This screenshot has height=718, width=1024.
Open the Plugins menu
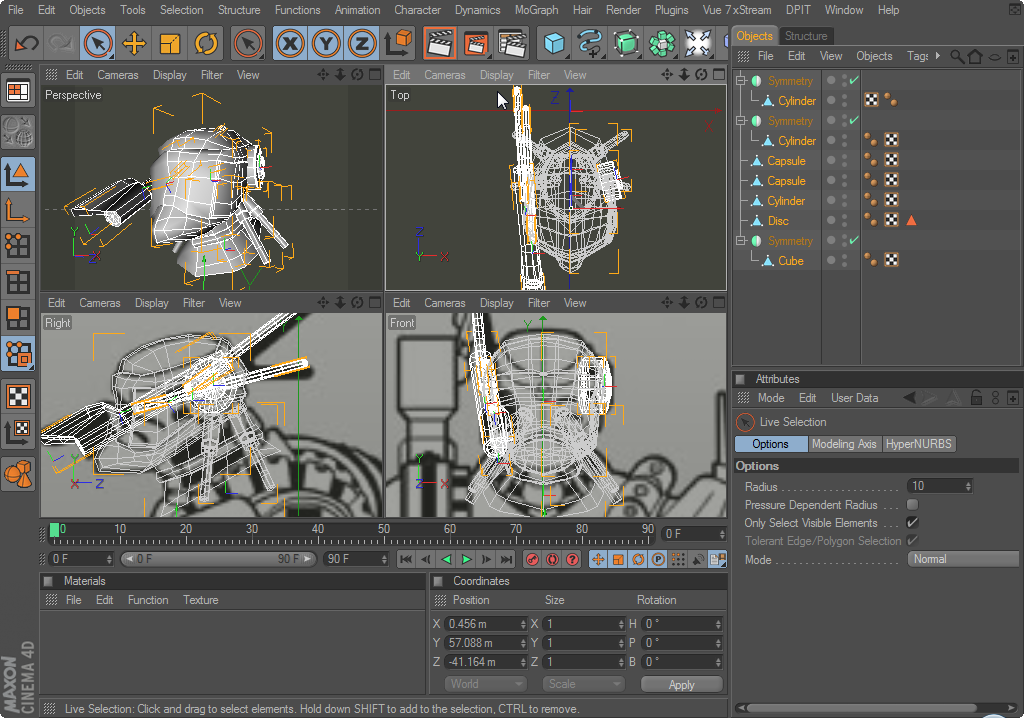(x=671, y=10)
